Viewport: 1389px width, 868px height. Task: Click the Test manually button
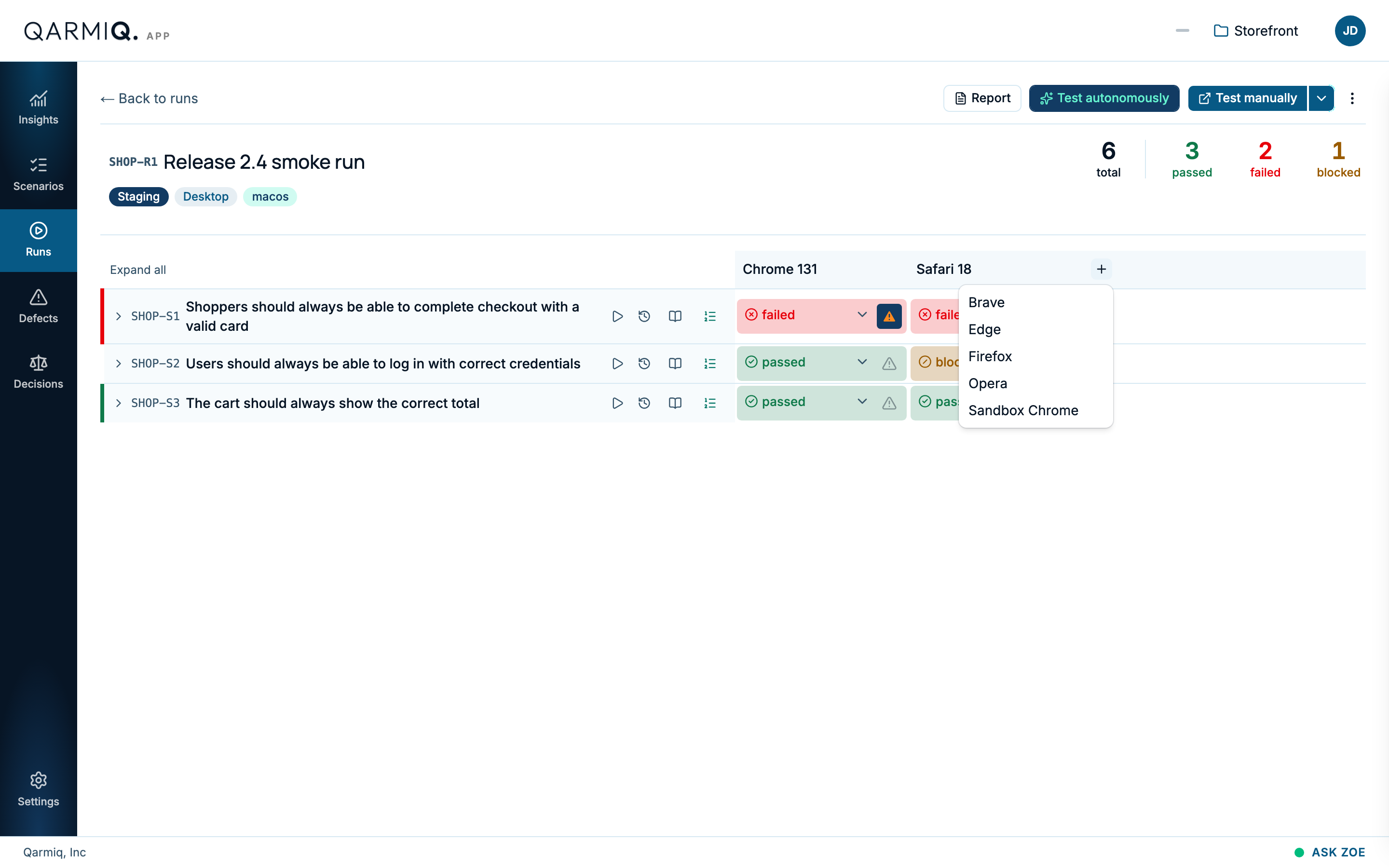pos(1247,98)
